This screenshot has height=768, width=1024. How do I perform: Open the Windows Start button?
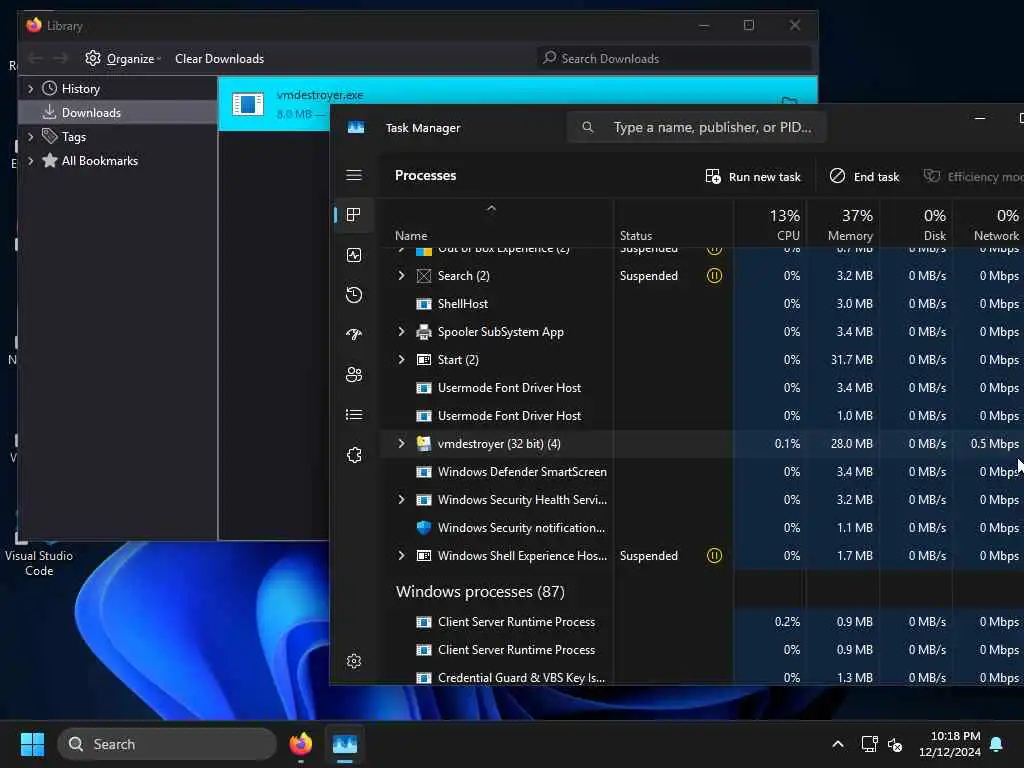click(32, 744)
